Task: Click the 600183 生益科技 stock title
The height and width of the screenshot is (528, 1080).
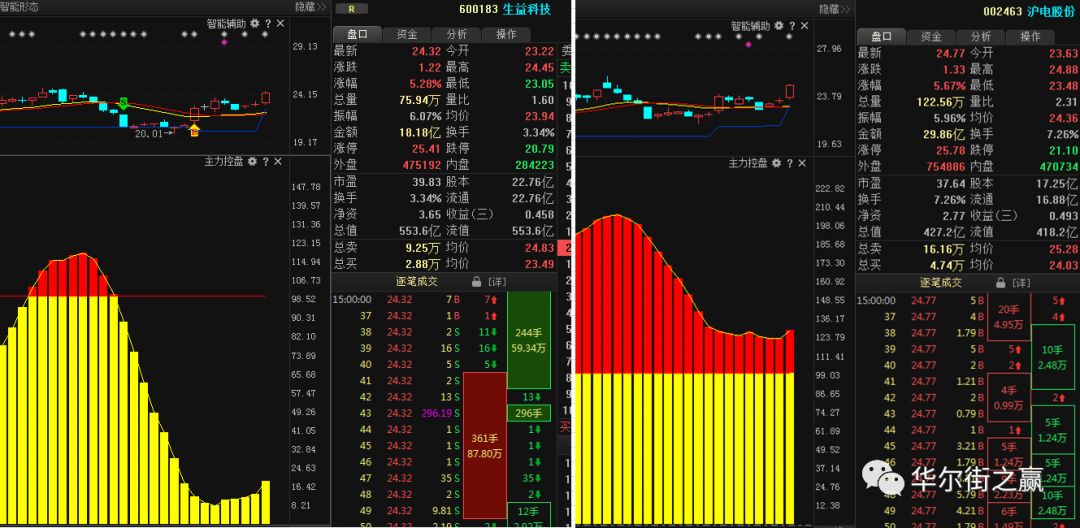Action: (505, 10)
